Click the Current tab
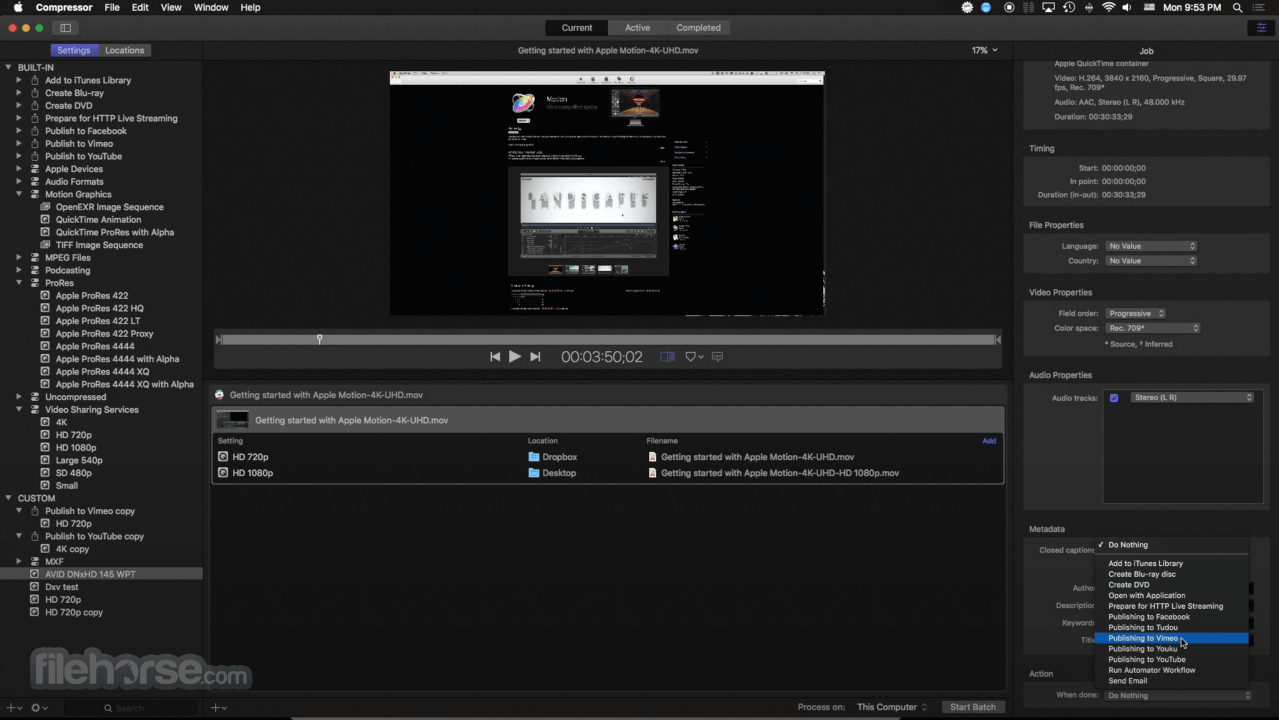 577,28
